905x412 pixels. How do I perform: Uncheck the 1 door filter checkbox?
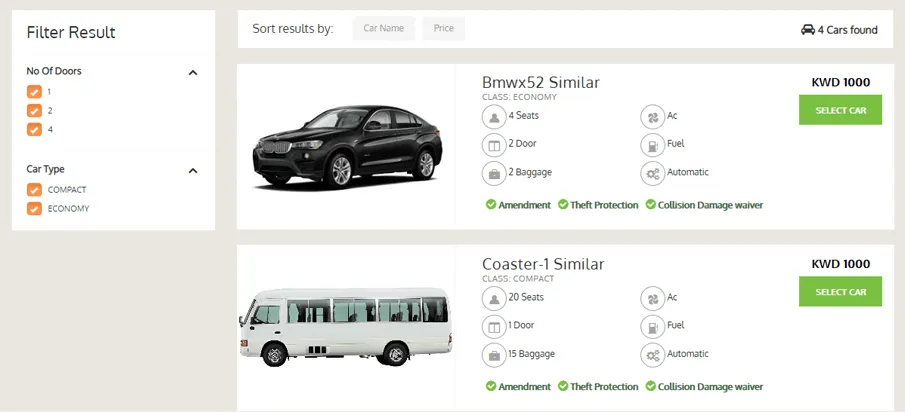point(34,92)
